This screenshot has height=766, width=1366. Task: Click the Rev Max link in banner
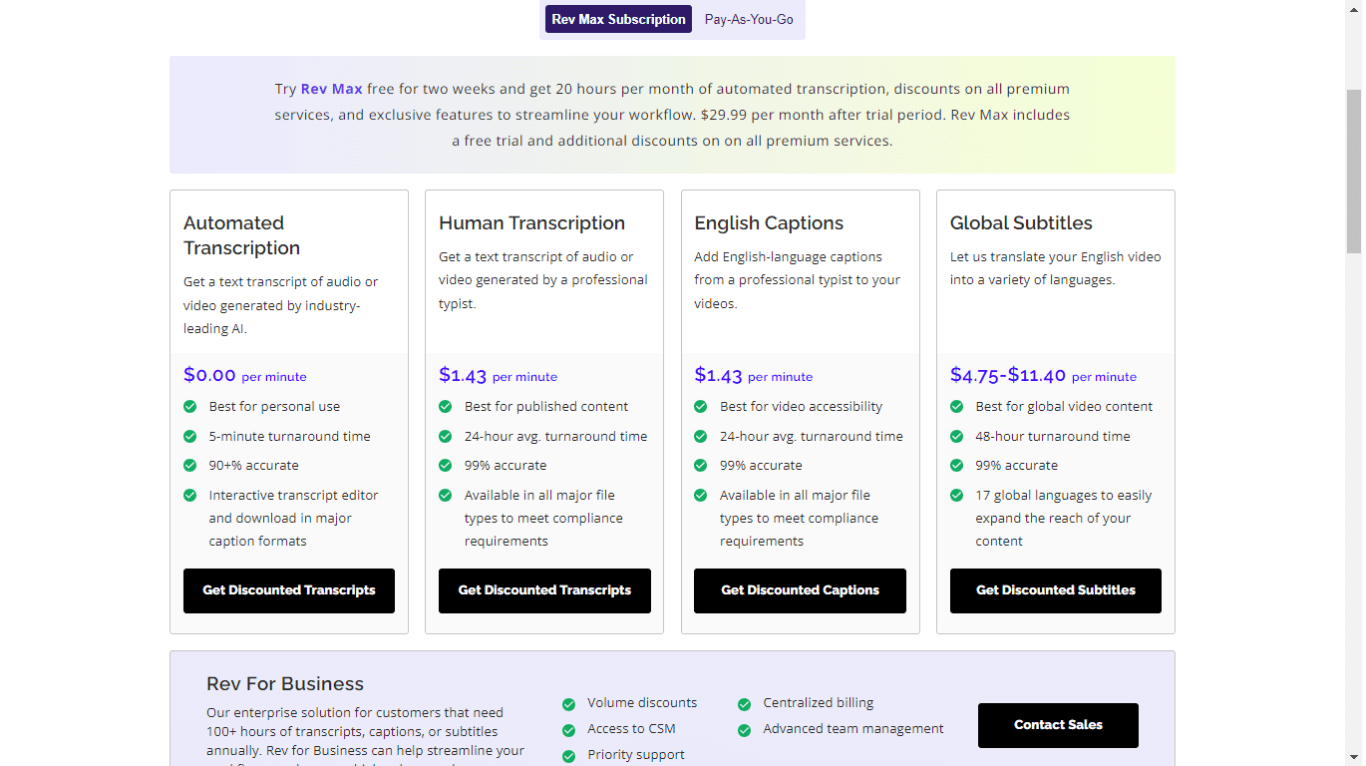[x=331, y=89]
